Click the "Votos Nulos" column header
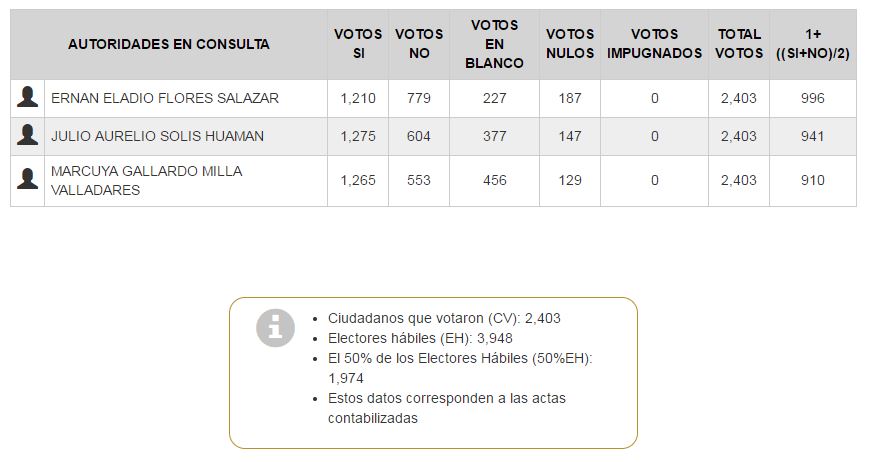Viewport: 879px width, 462px height. (x=570, y=44)
